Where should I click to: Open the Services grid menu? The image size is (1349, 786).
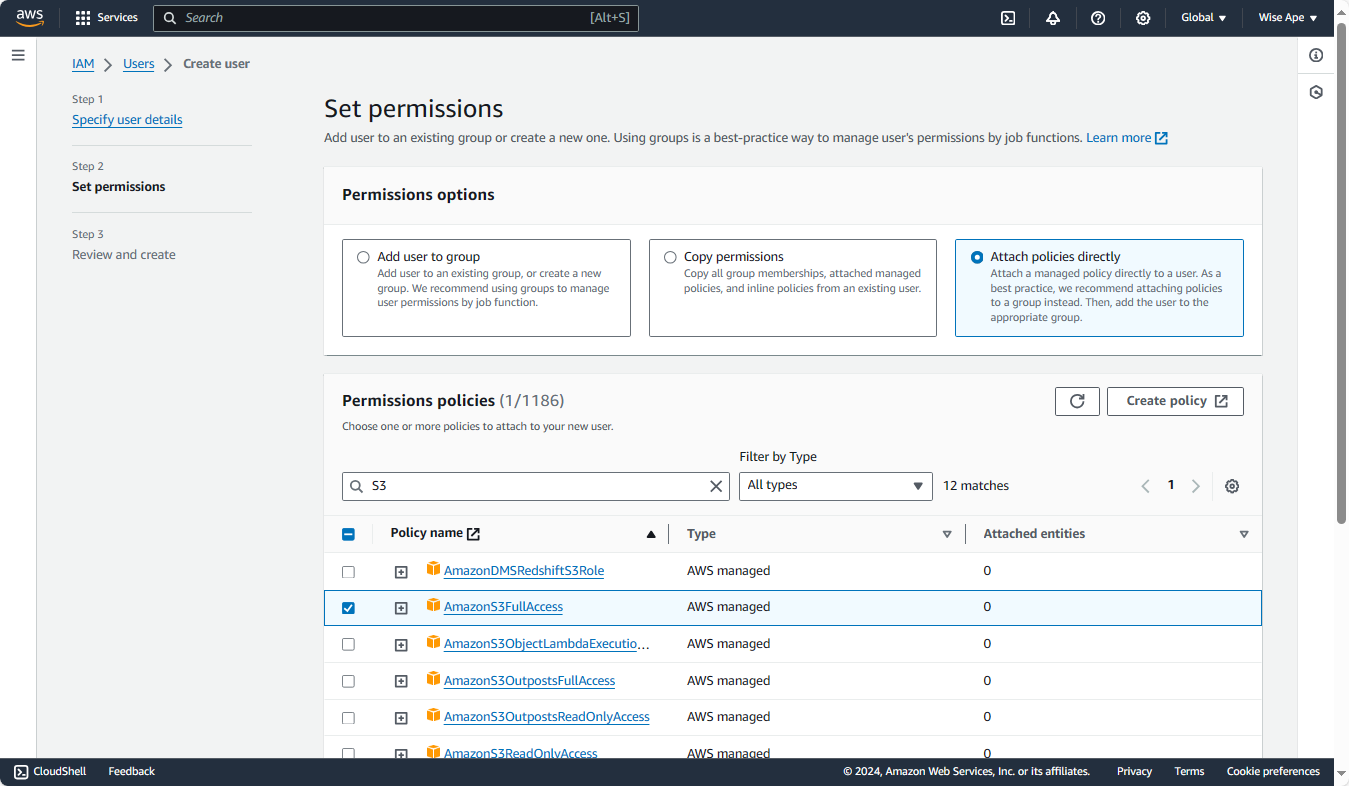(x=107, y=18)
